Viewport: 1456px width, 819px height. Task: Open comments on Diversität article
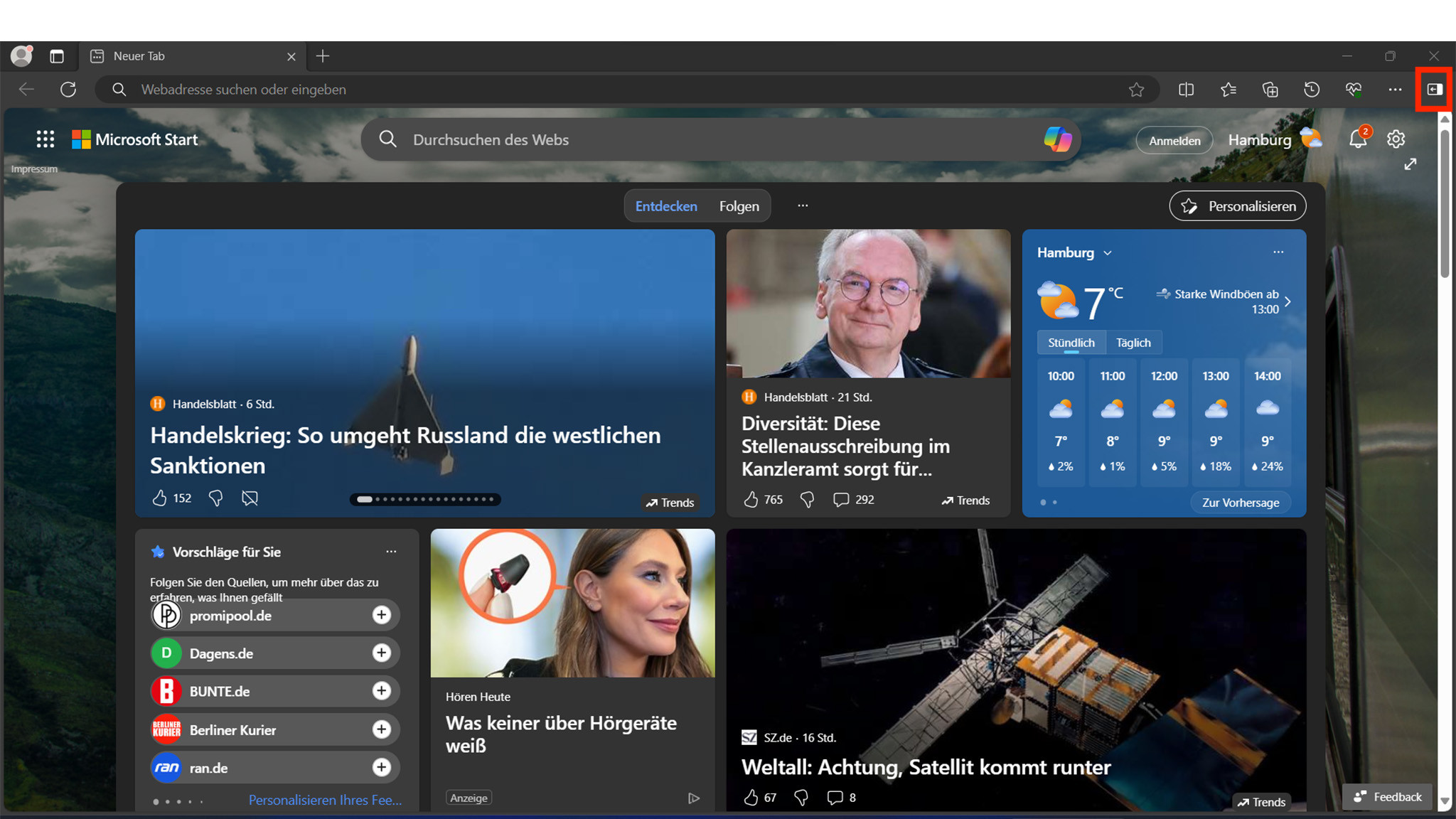click(853, 500)
